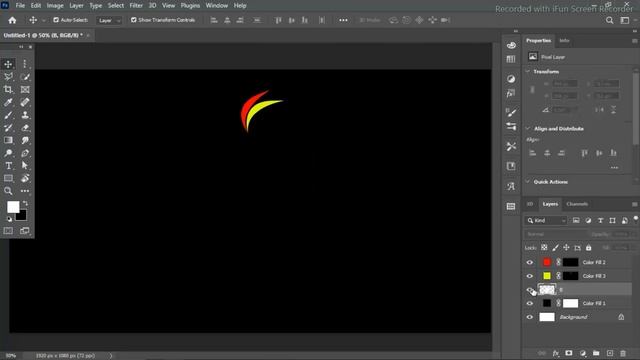This screenshot has height=360, width=640.
Task: Select the Dodge tool
Action: [8, 153]
